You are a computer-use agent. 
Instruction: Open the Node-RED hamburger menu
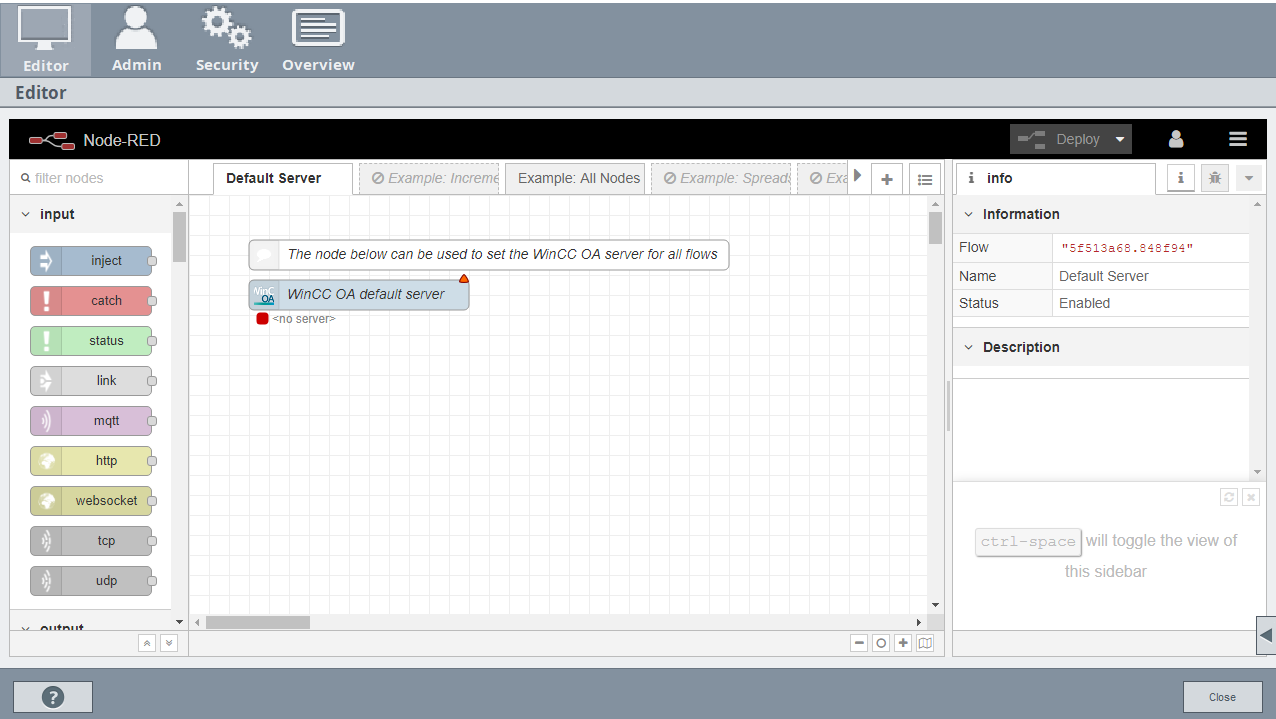click(x=1238, y=140)
